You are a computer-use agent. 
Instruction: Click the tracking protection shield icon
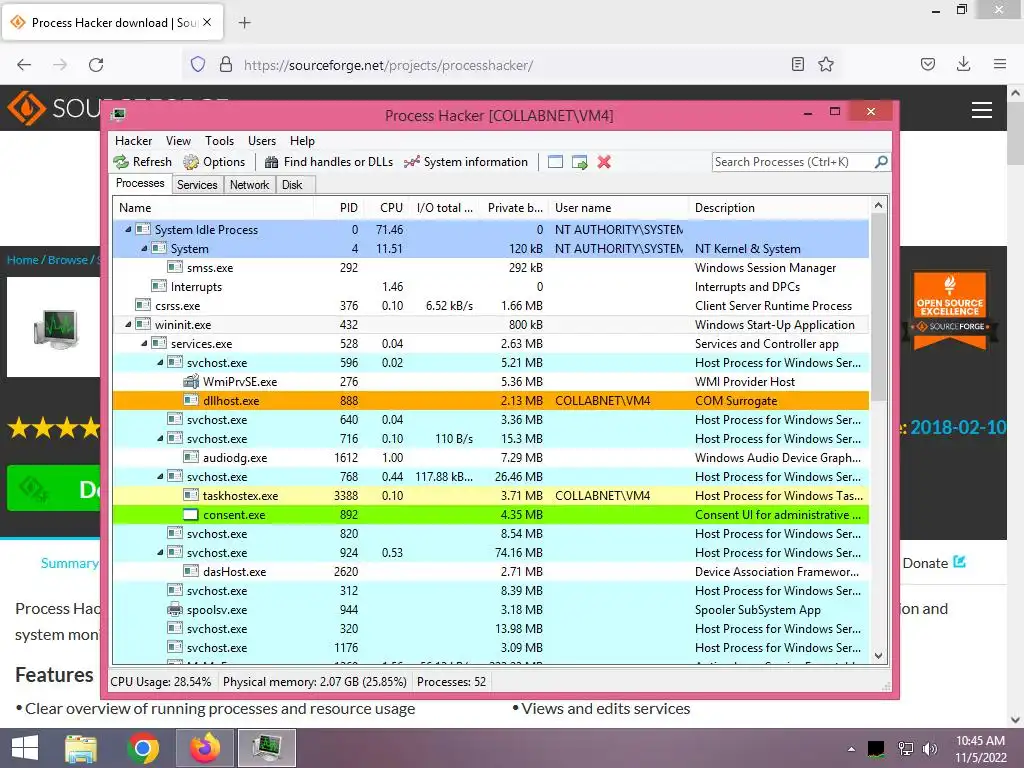tap(198, 64)
